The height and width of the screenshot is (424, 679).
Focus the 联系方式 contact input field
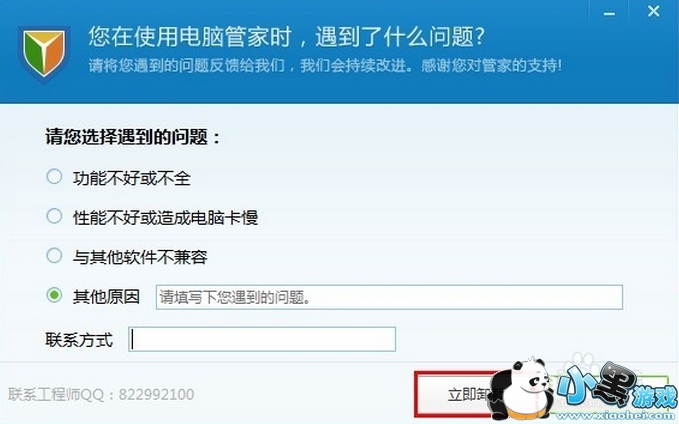click(262, 339)
